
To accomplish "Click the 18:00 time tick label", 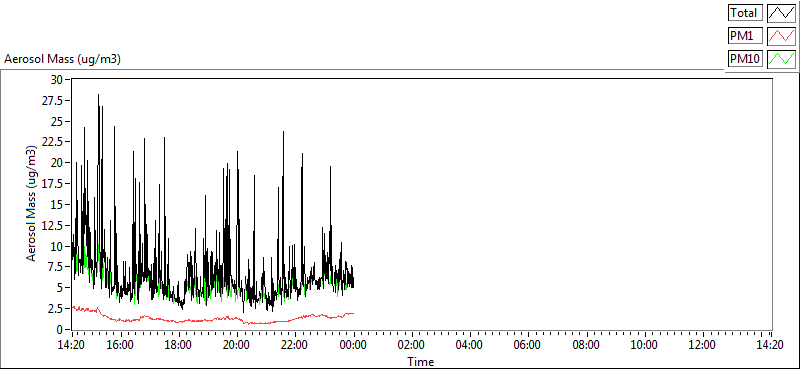I will 179,345.
